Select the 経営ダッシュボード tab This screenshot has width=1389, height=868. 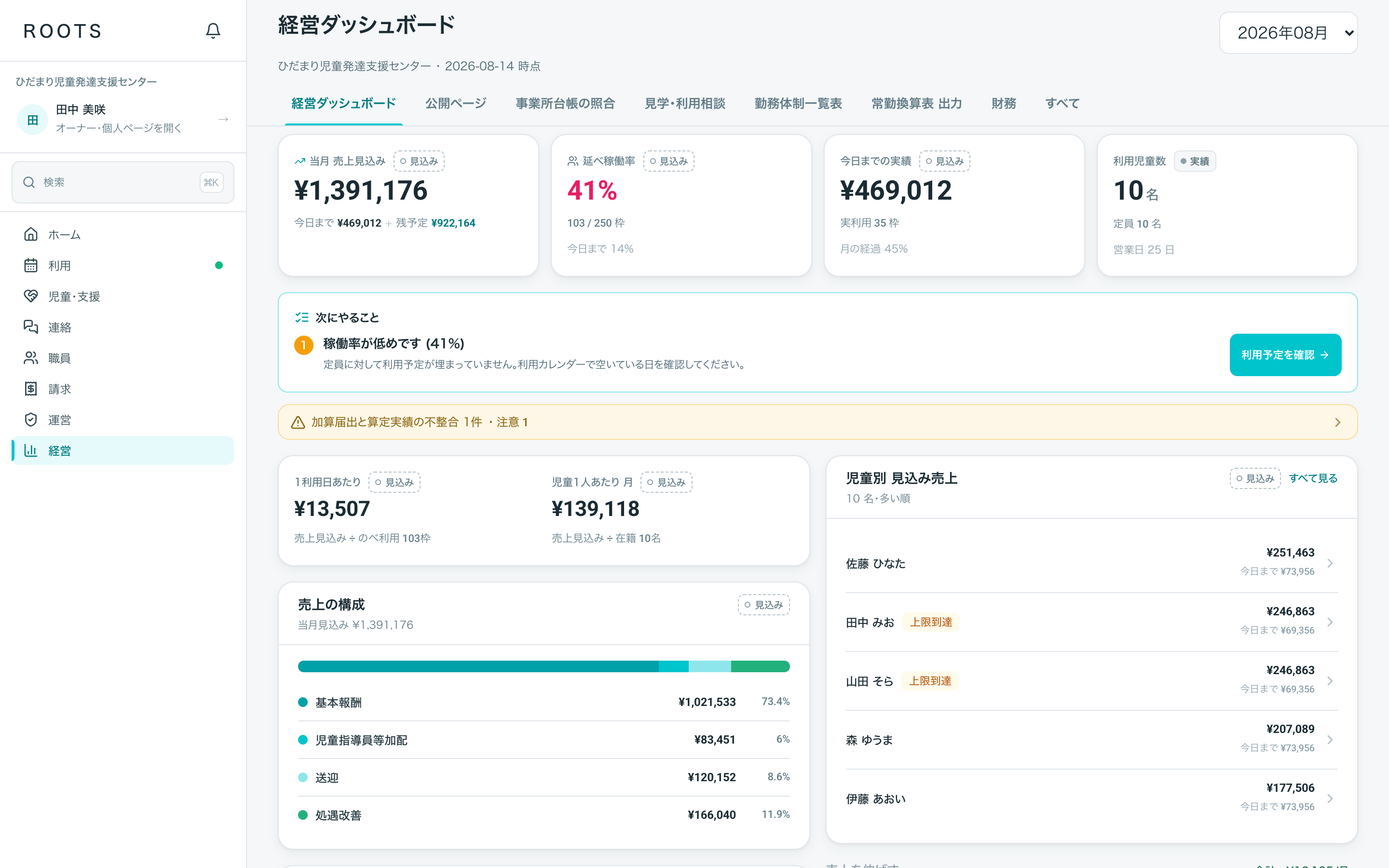click(344, 103)
